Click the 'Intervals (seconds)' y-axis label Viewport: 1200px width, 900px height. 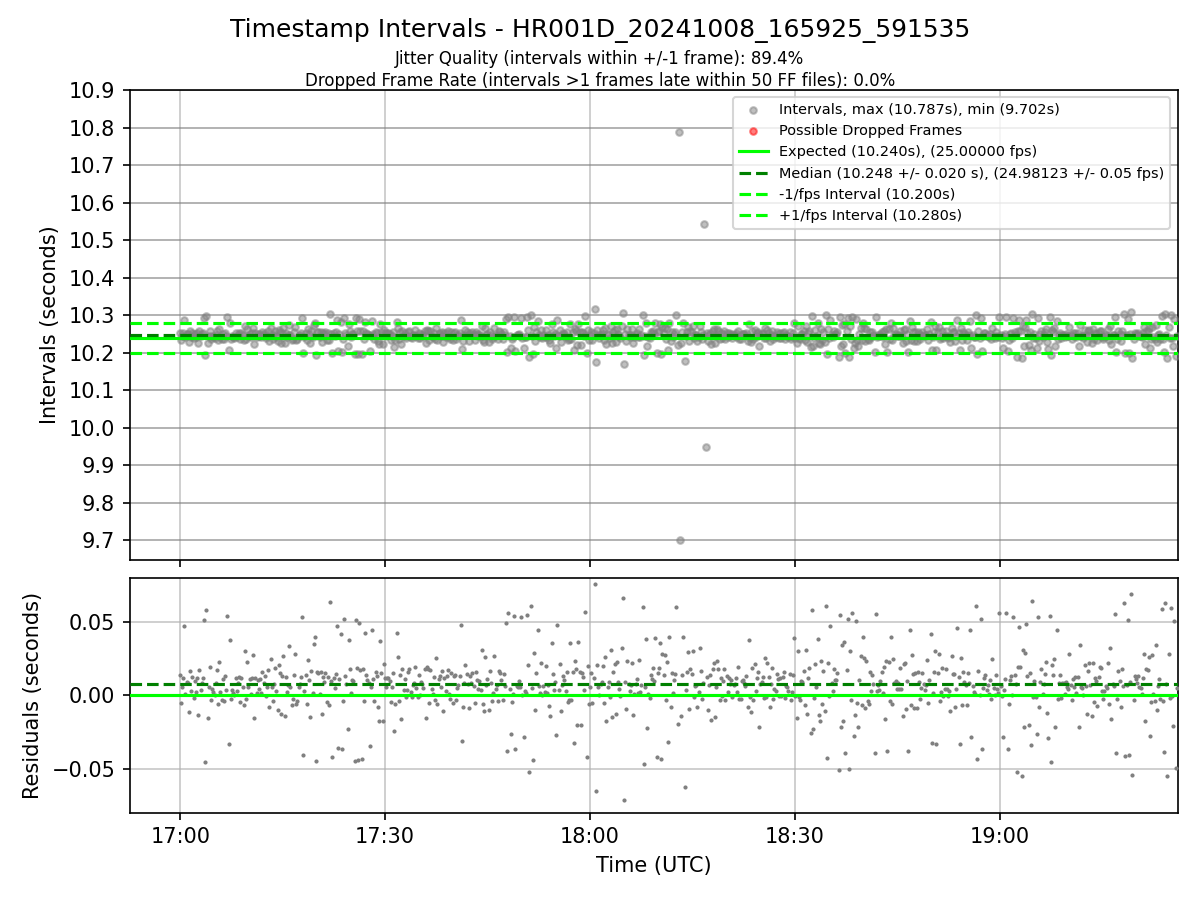(49, 325)
